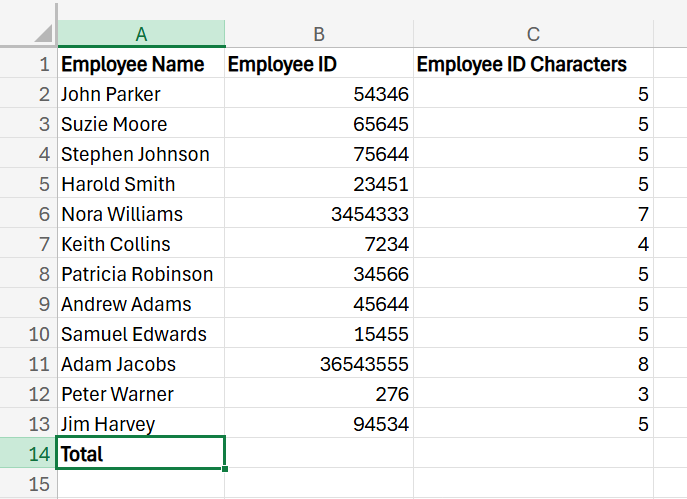Select row 2 header
687x499 pixels.
tap(28, 94)
